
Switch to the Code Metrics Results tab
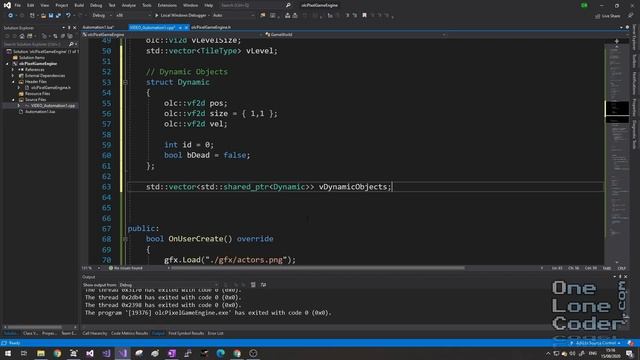(x=129, y=333)
